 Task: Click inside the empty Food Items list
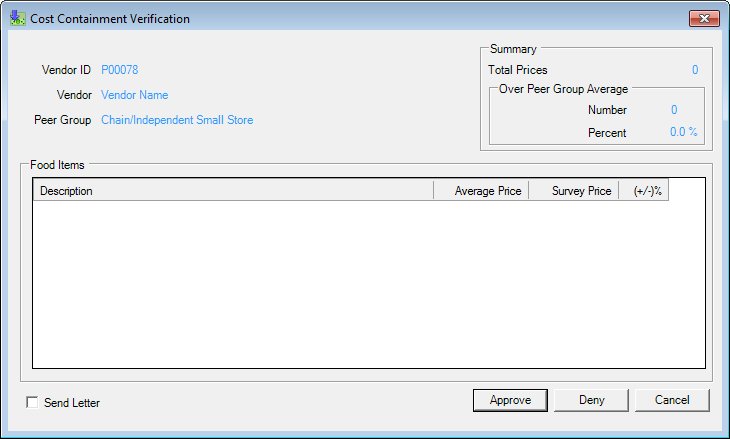tap(369, 284)
